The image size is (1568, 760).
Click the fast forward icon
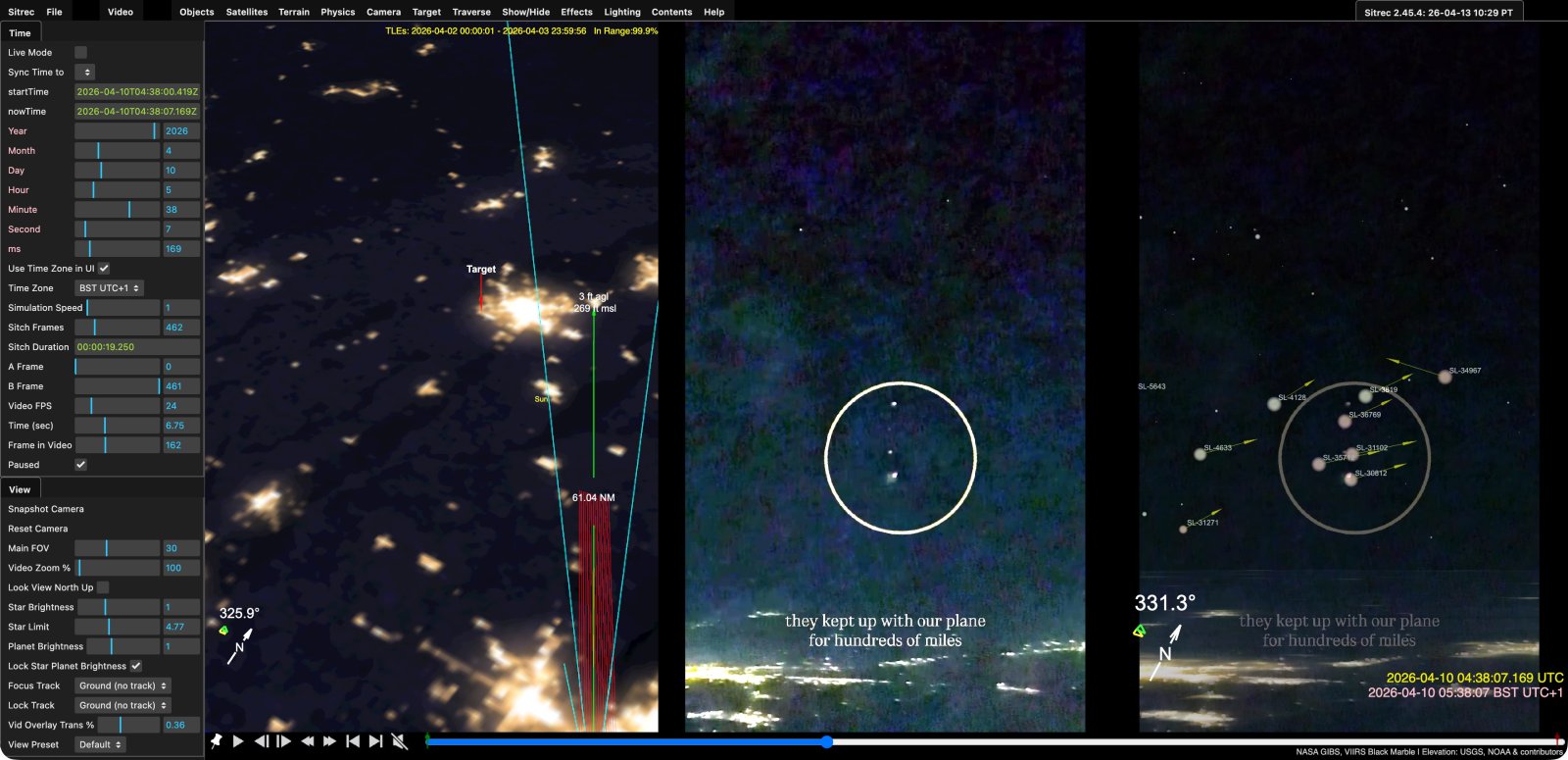point(330,741)
